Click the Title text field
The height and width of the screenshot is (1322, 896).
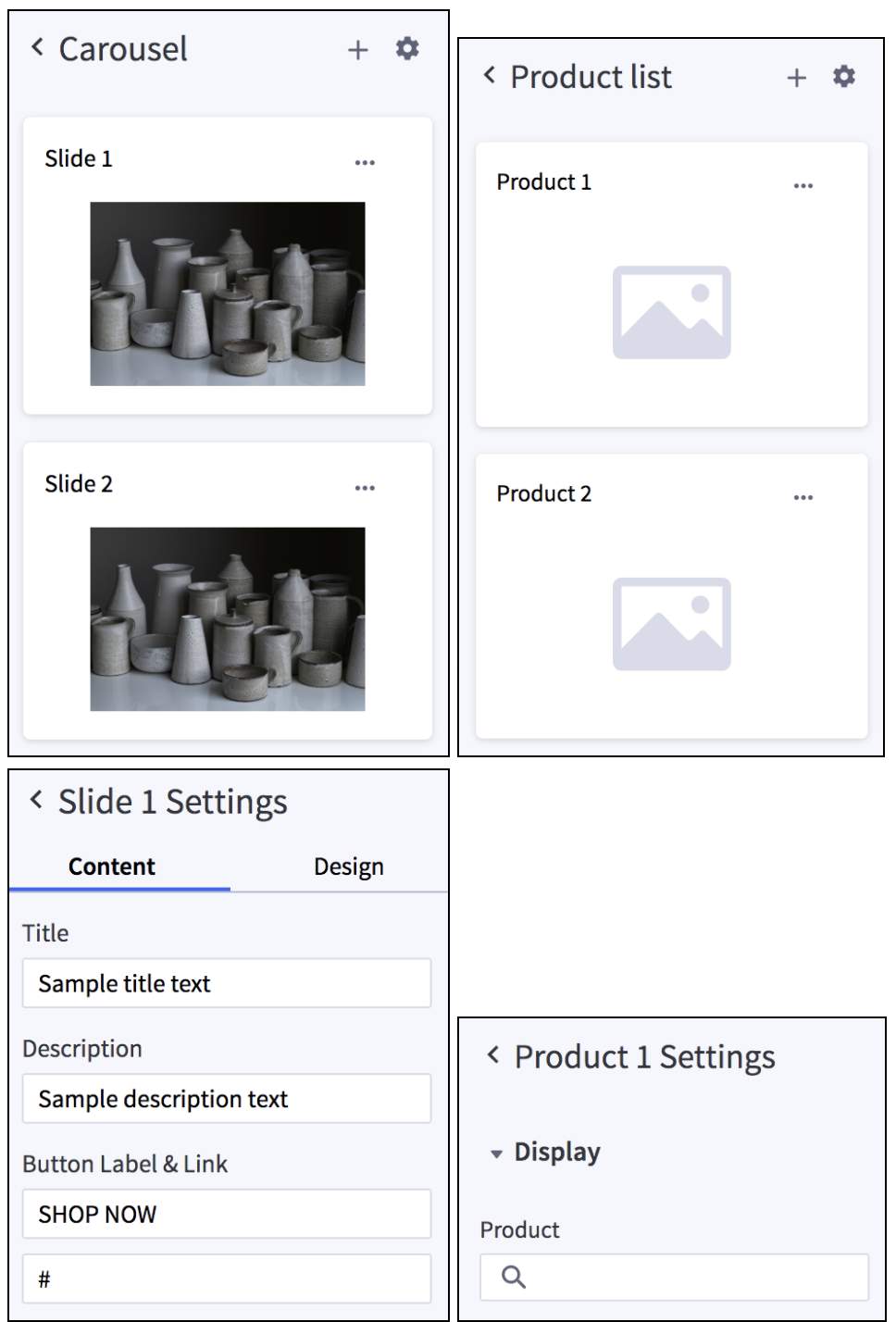click(227, 983)
